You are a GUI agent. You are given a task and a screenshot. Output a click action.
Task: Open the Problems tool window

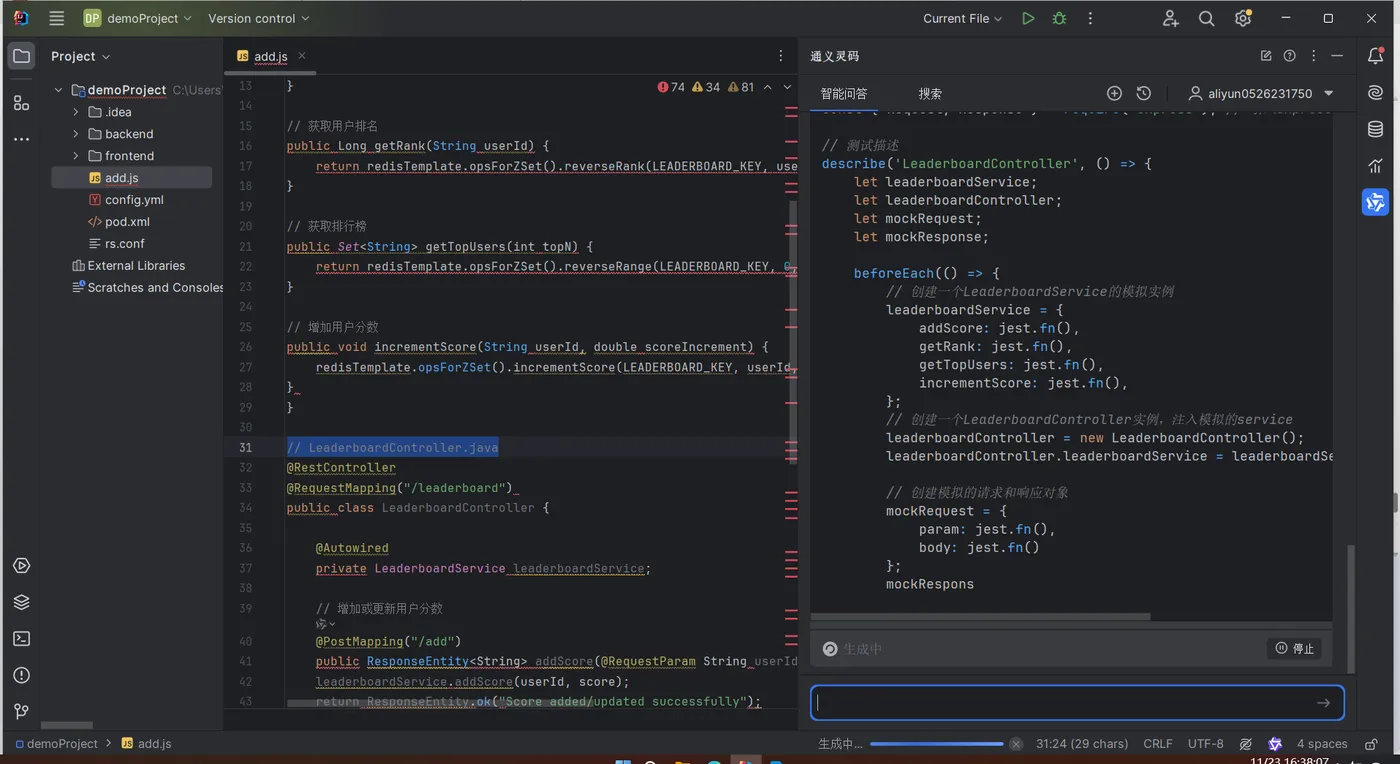pyautogui.click(x=21, y=675)
